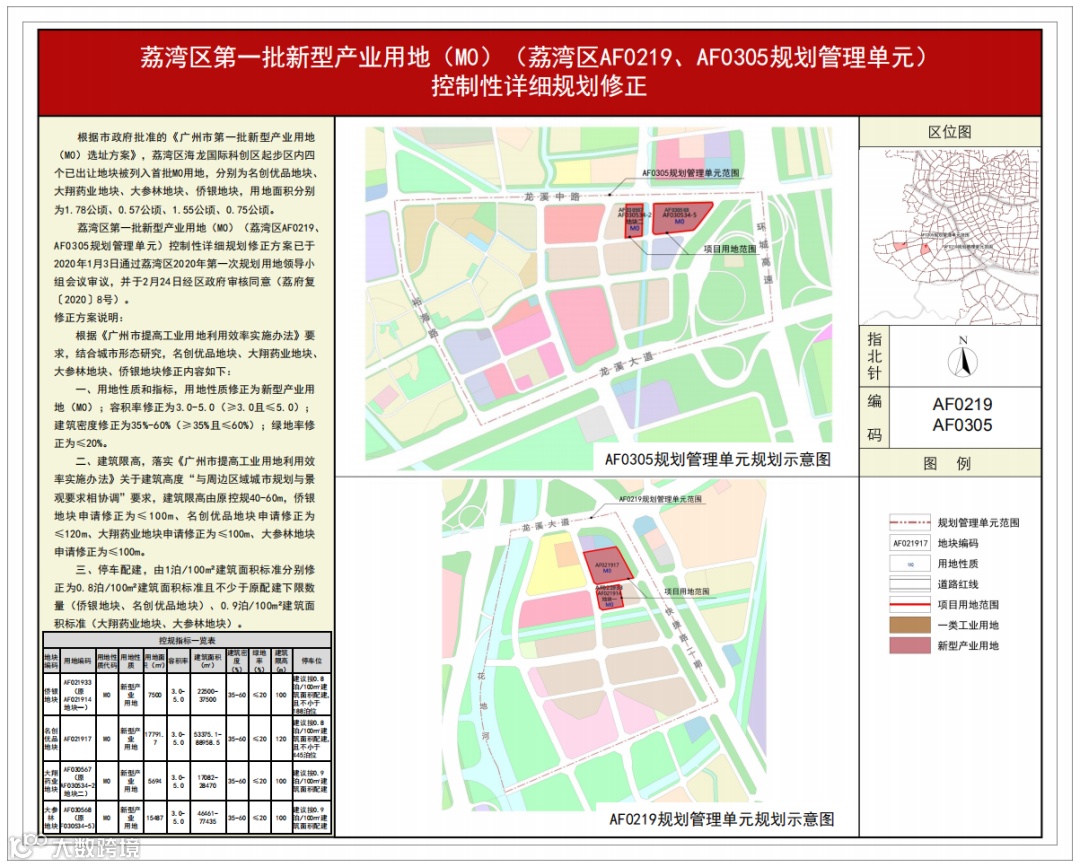Click the 停车位 column header
The width and height of the screenshot is (1080, 867).
point(312,661)
